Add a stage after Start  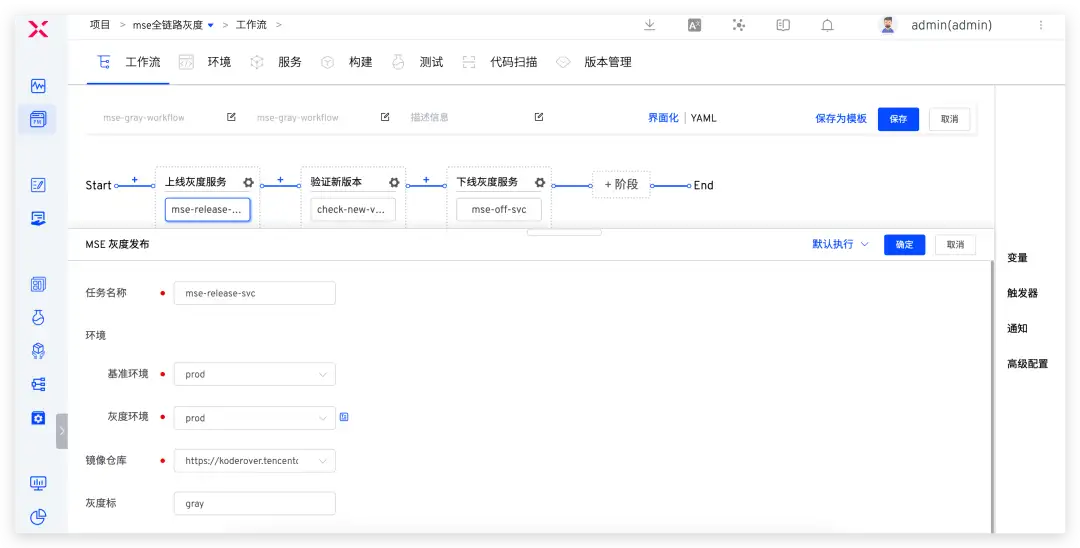tap(134, 180)
